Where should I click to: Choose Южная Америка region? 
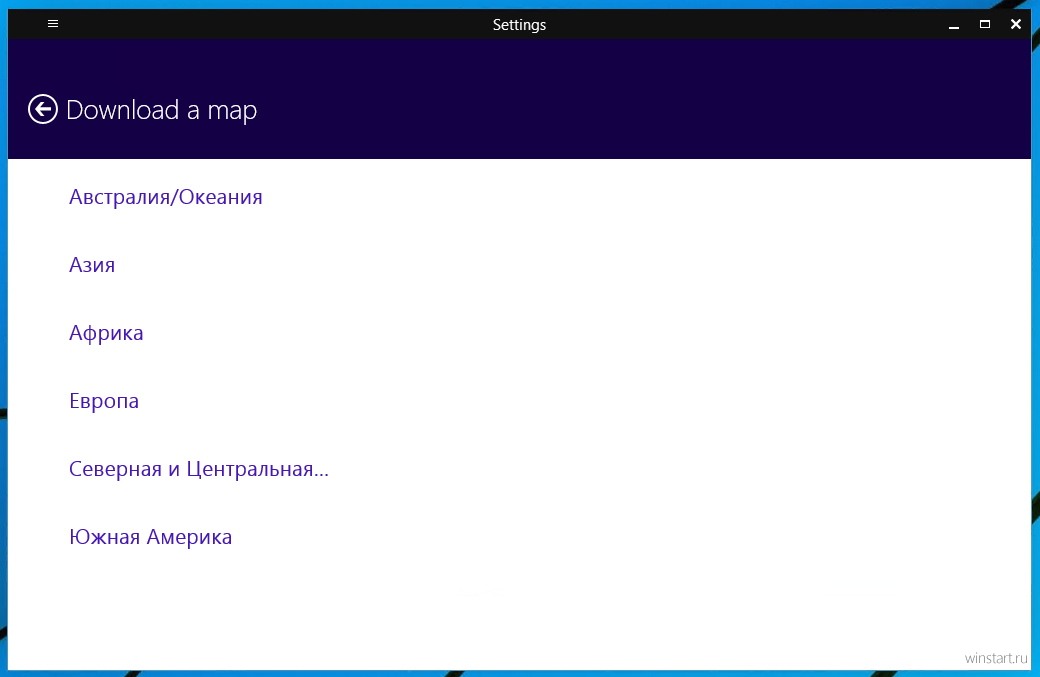point(151,537)
